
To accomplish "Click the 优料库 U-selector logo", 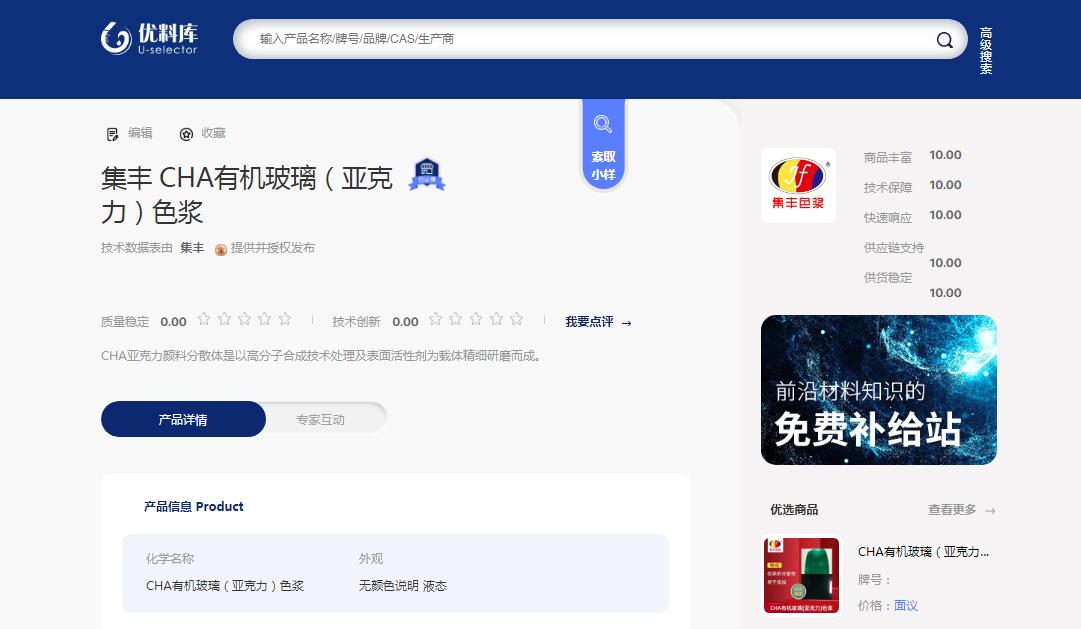I will point(149,38).
